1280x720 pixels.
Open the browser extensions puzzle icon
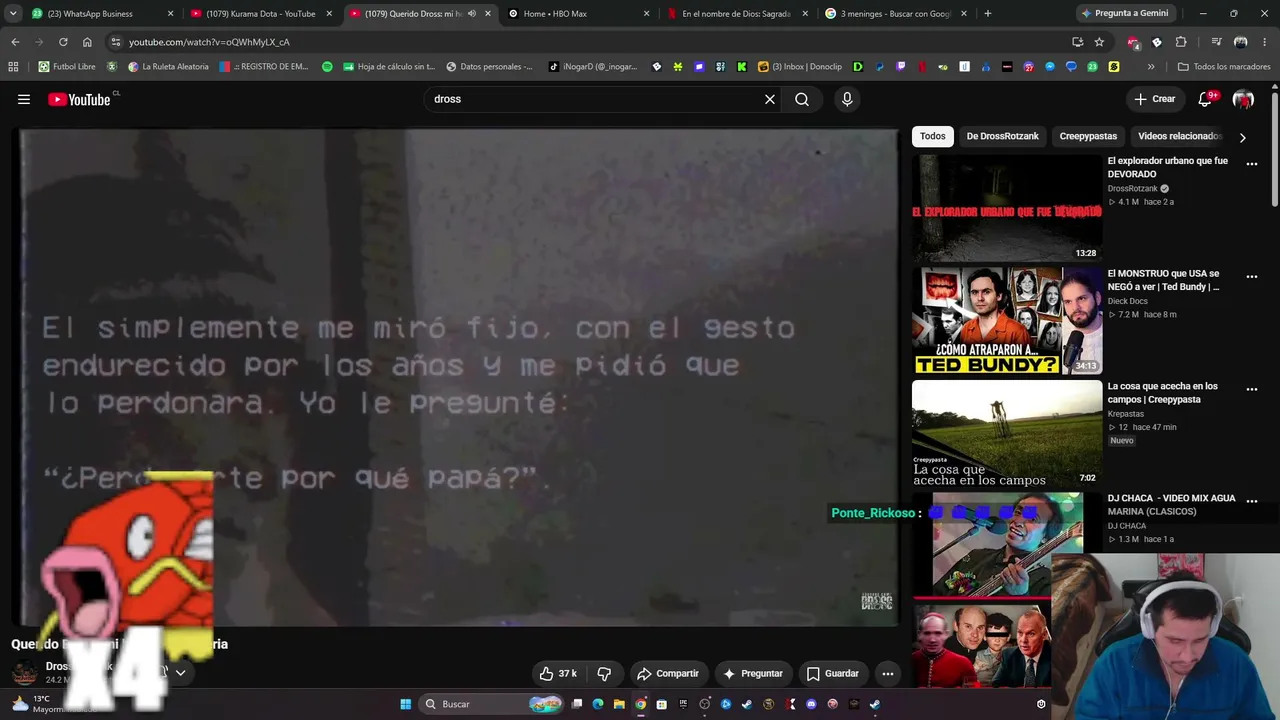(x=1181, y=42)
